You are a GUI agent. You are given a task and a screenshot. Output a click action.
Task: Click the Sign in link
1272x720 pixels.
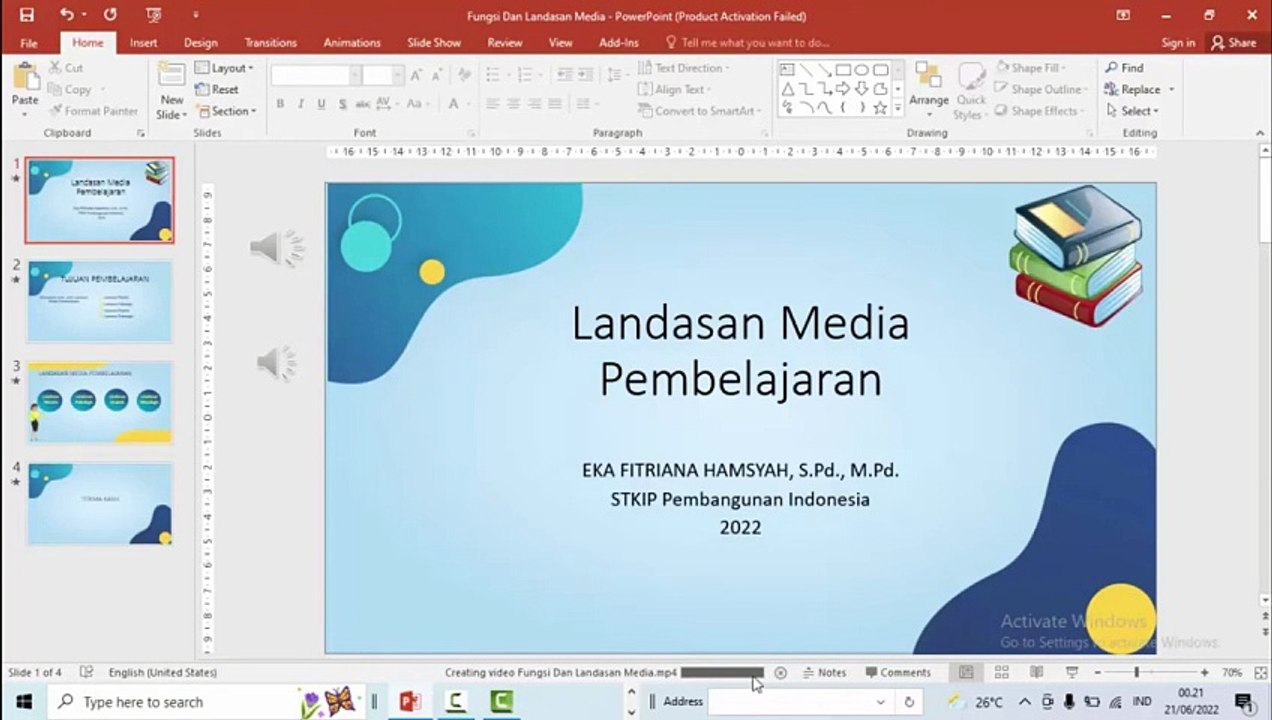[x=1178, y=43]
